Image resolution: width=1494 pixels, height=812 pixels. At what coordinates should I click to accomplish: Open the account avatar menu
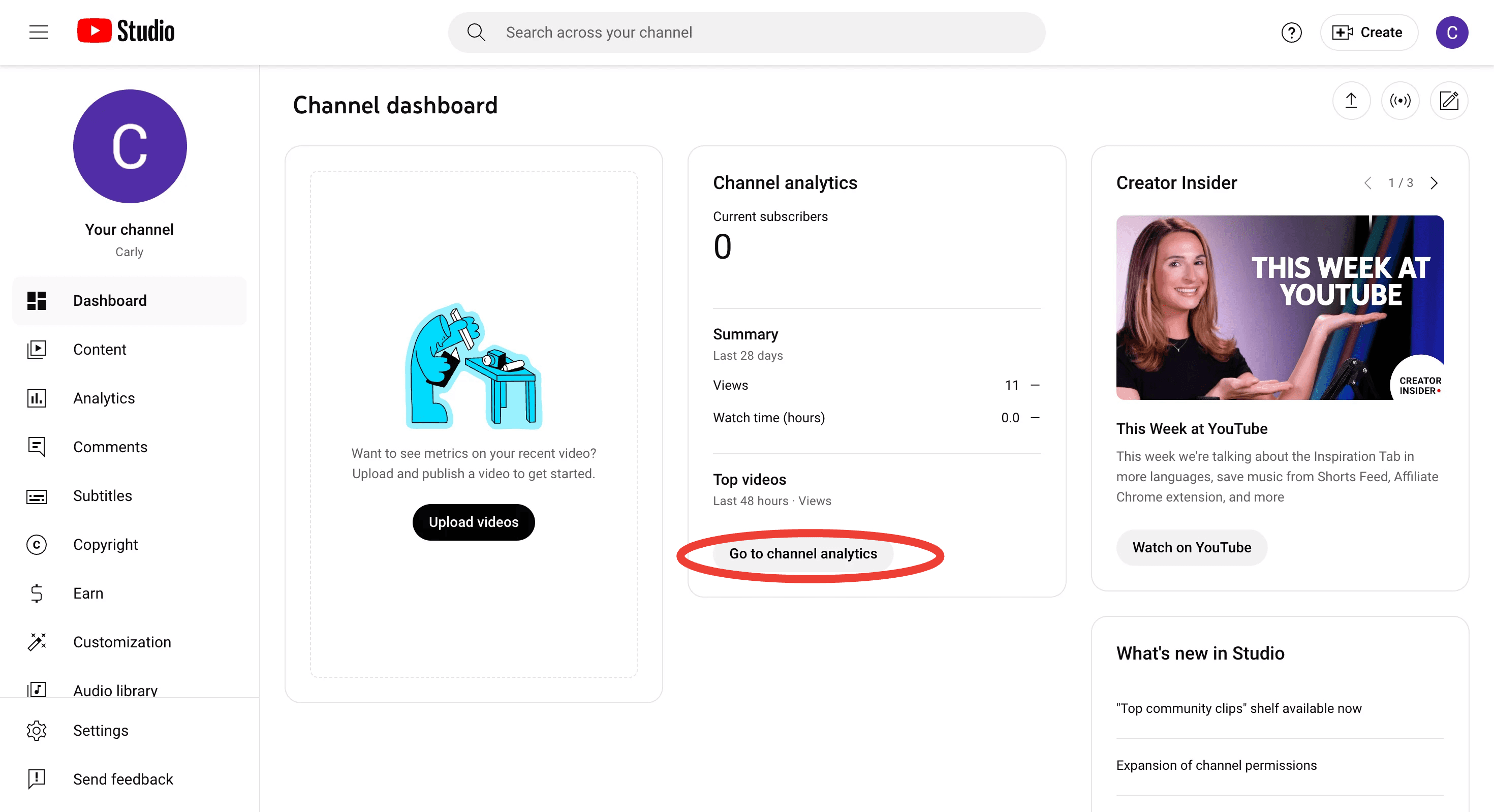1452,33
